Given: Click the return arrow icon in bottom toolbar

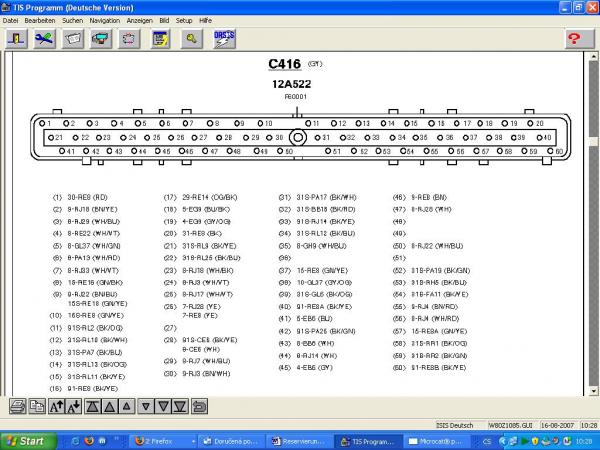Looking at the screenshot, I should (200, 405).
